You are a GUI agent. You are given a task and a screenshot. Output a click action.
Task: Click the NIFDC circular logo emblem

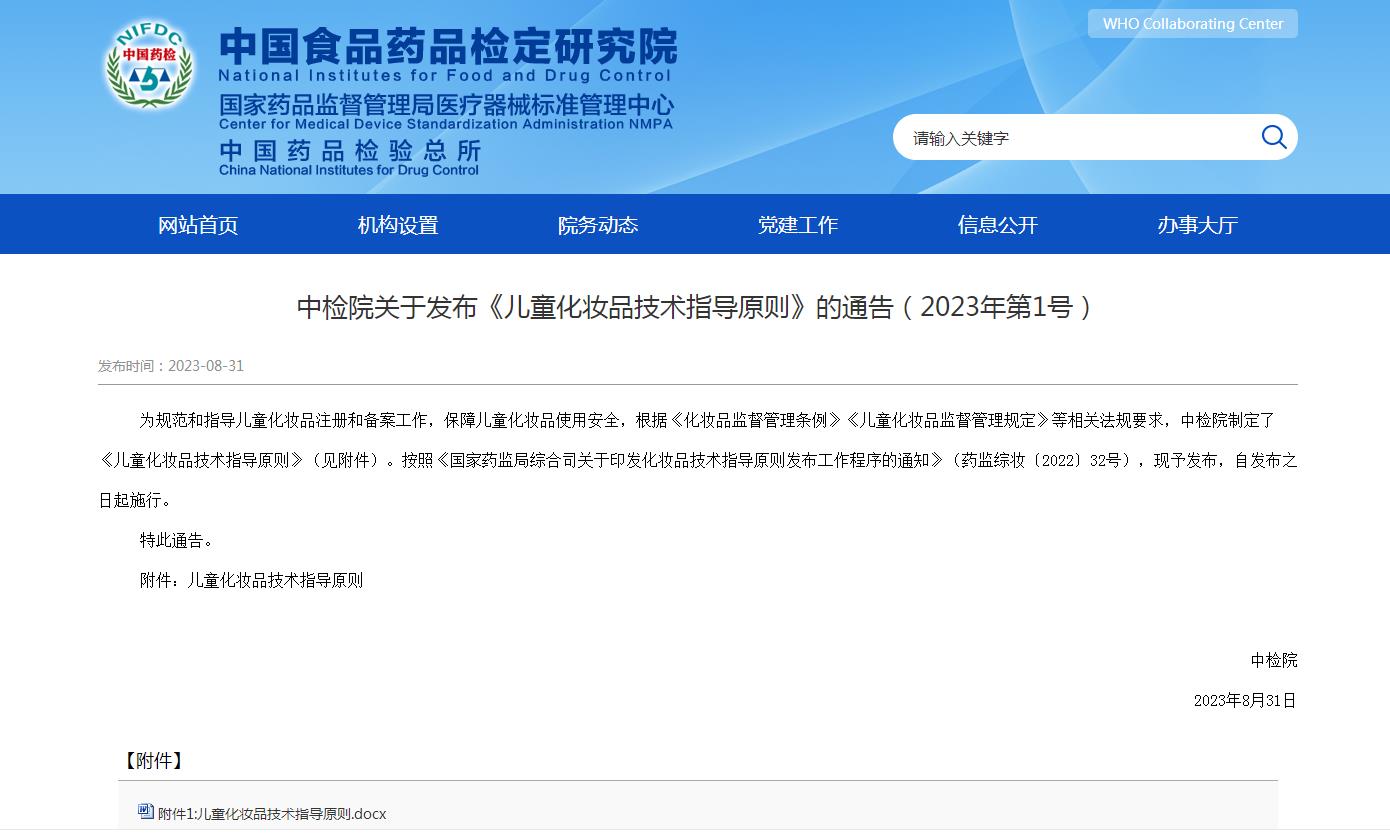[150, 66]
